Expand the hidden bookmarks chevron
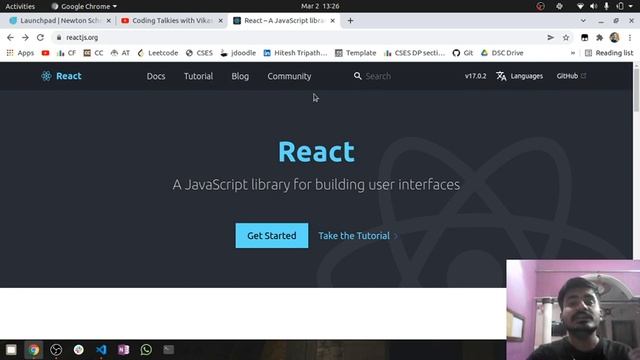Image resolution: width=640 pixels, height=360 pixels. point(573,53)
